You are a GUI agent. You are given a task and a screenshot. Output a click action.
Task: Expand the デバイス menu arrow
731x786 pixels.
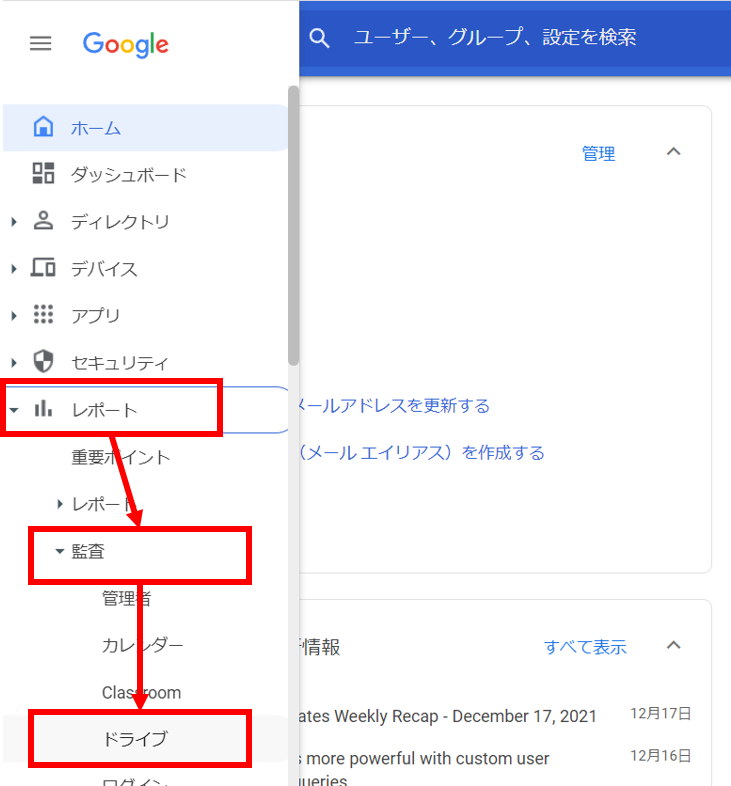click(14, 269)
